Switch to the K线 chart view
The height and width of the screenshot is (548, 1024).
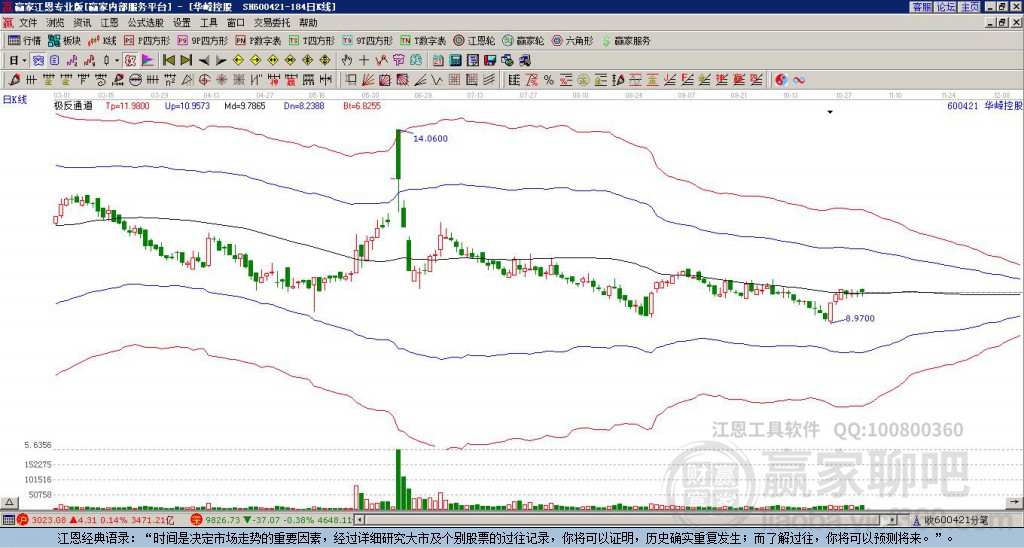(103, 40)
